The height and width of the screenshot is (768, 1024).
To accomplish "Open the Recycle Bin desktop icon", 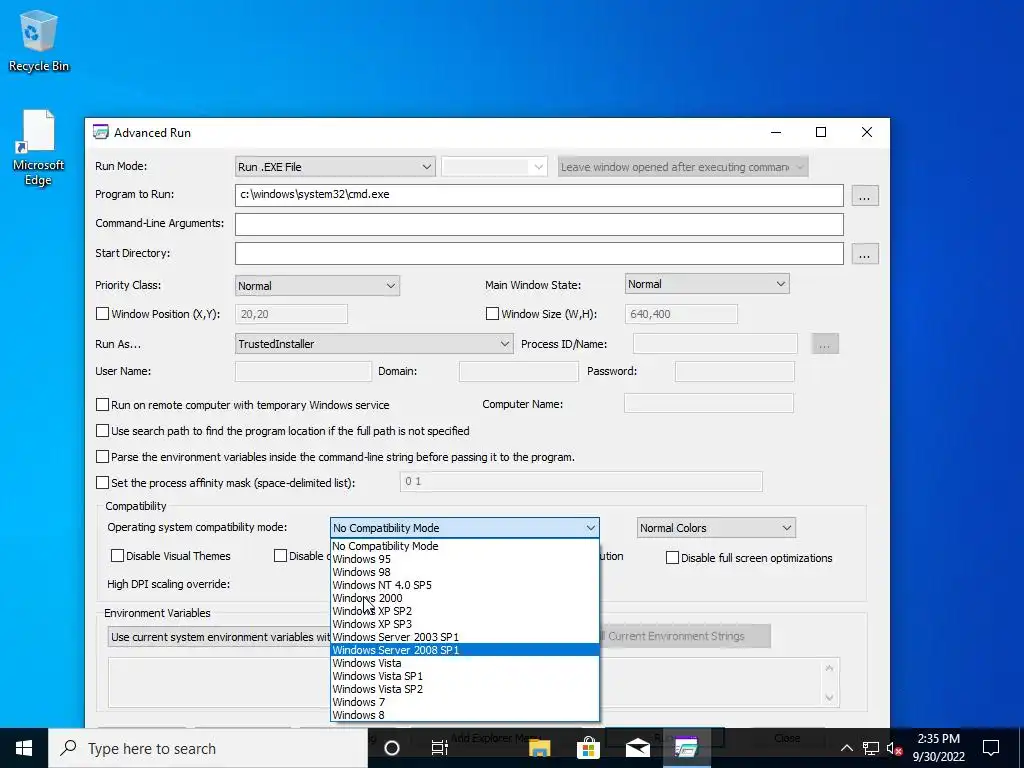I will (39, 40).
